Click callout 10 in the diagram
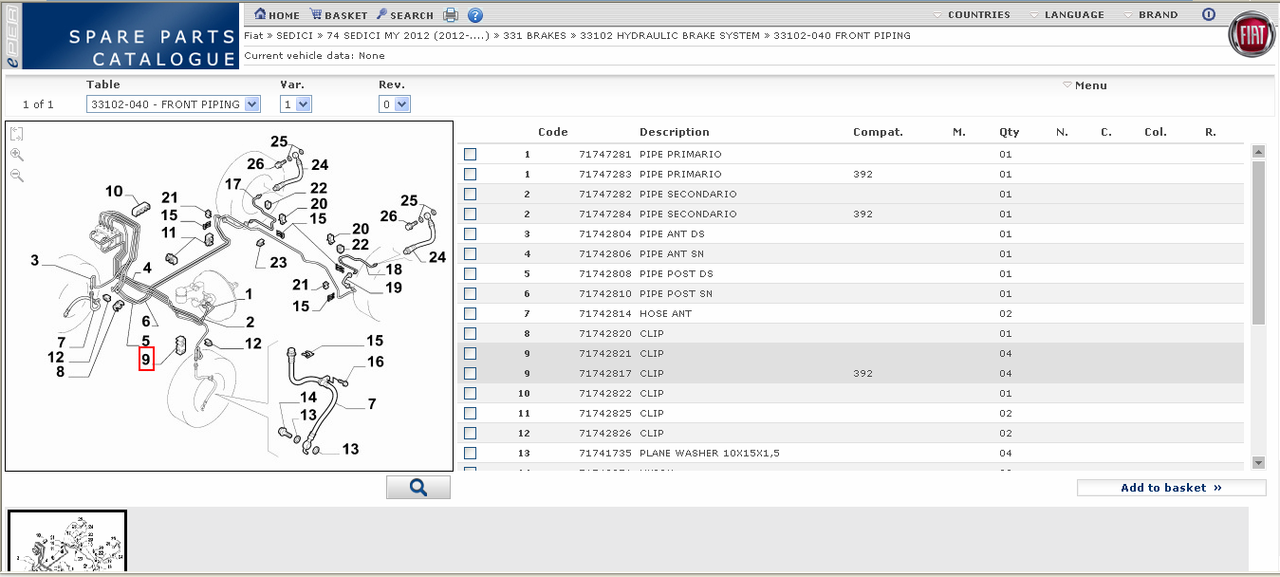The image size is (1280, 577). 114,191
